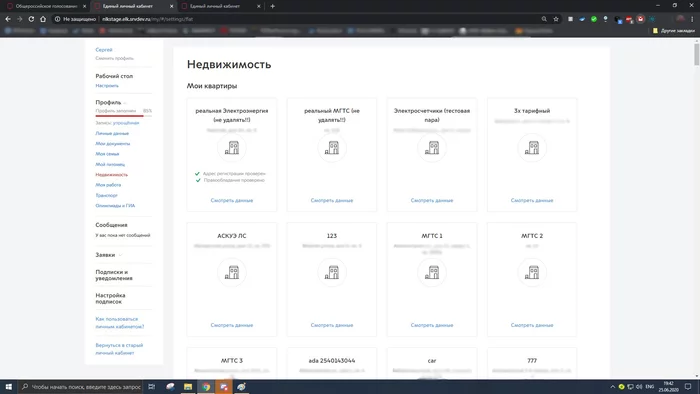Select 'Недвижимость' in the sidebar

coord(112,174)
